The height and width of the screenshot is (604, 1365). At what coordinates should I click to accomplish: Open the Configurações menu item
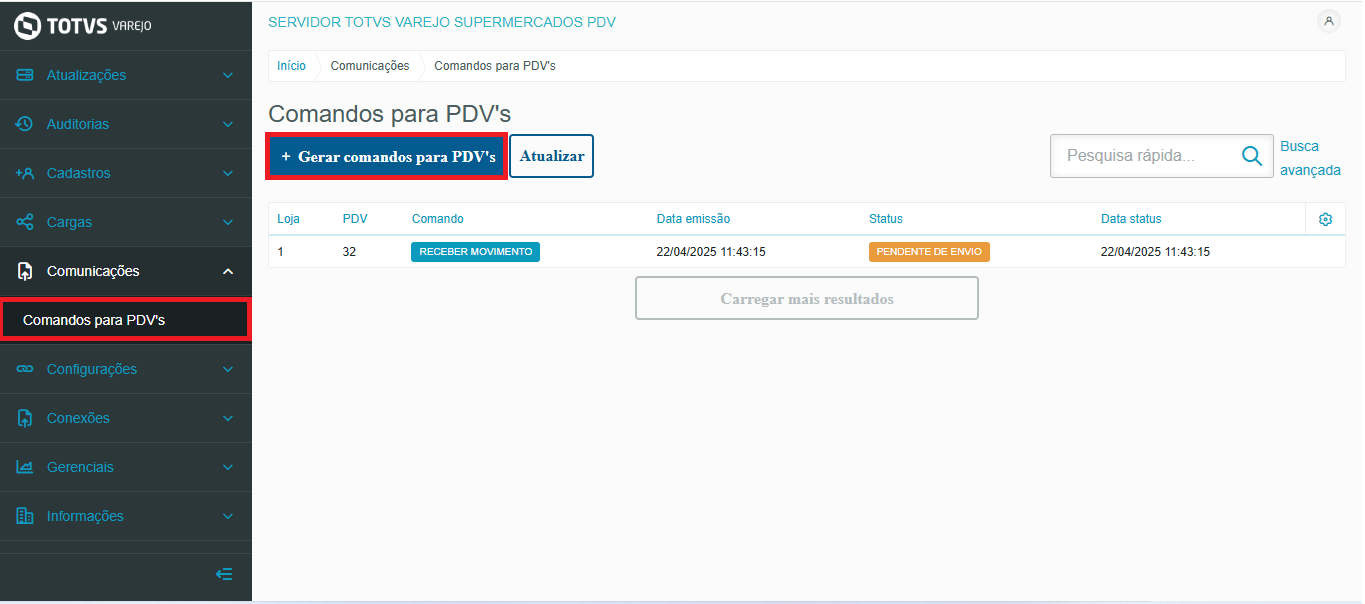point(126,369)
